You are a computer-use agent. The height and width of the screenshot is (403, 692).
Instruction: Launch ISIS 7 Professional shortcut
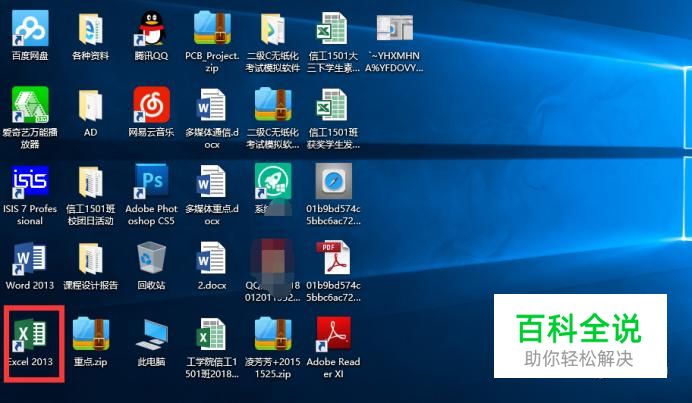point(30,181)
